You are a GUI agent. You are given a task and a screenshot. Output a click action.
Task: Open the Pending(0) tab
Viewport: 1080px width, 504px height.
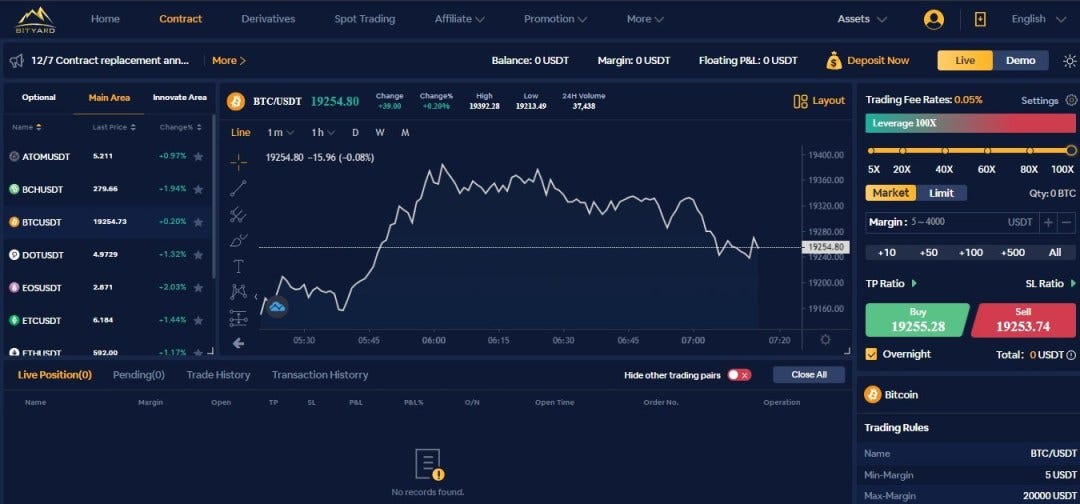[x=138, y=375]
